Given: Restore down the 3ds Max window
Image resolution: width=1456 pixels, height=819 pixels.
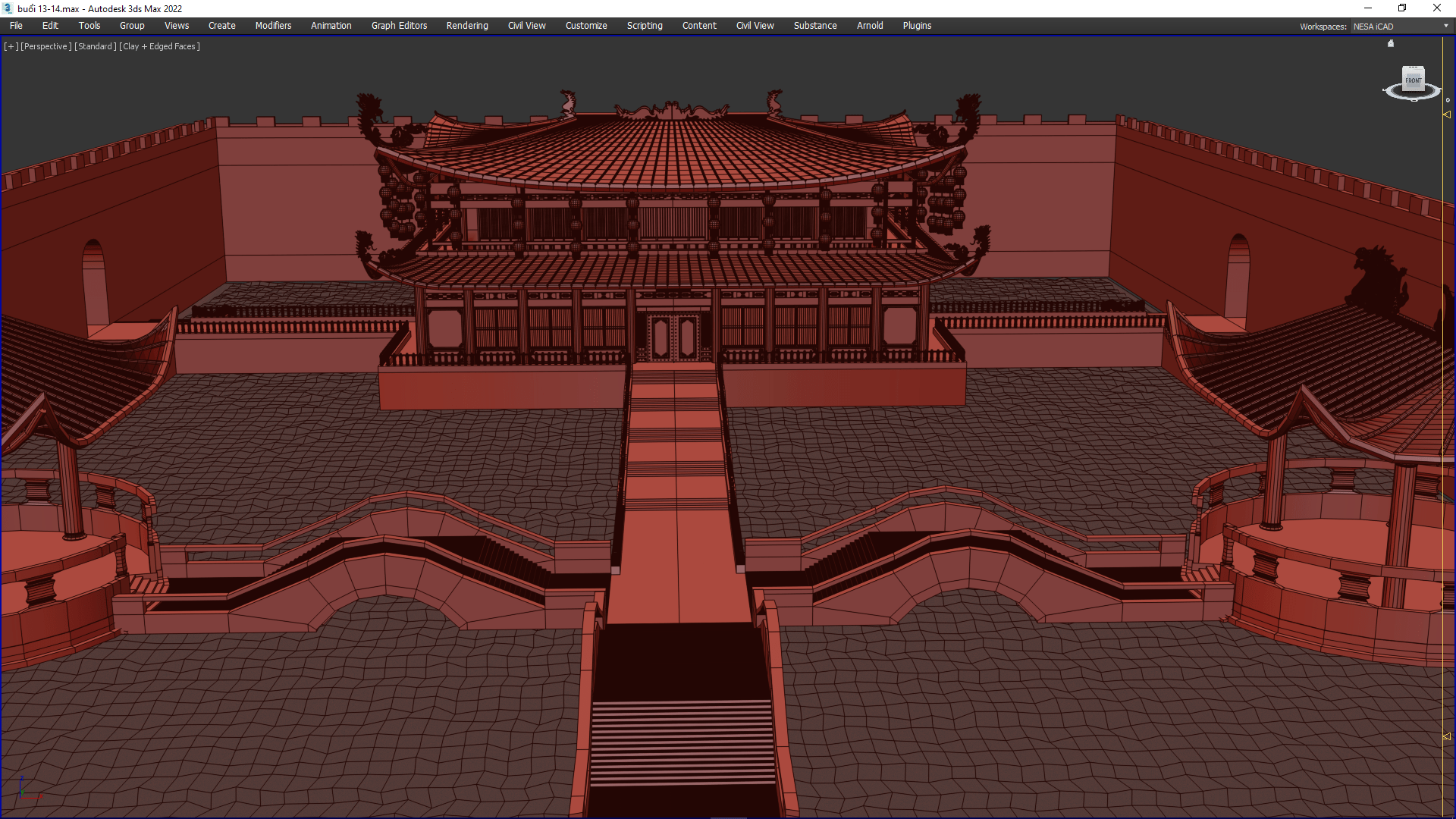Looking at the screenshot, I should coord(1402,8).
